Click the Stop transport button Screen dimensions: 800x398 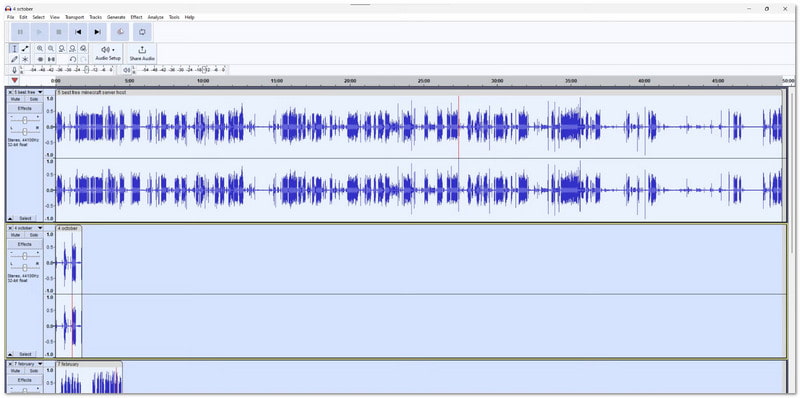pyautogui.click(x=59, y=32)
